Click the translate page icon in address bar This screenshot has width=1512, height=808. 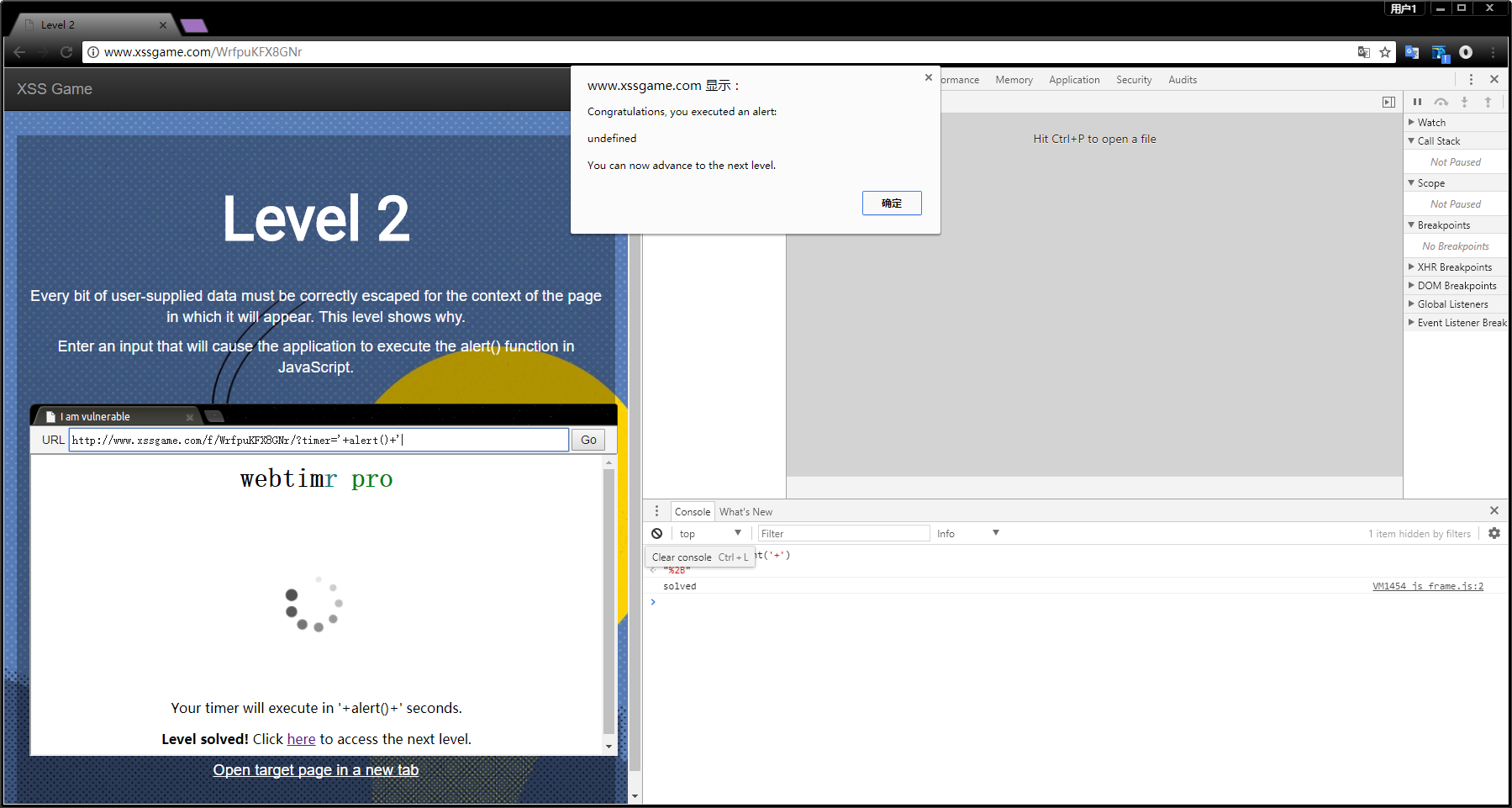(1363, 52)
